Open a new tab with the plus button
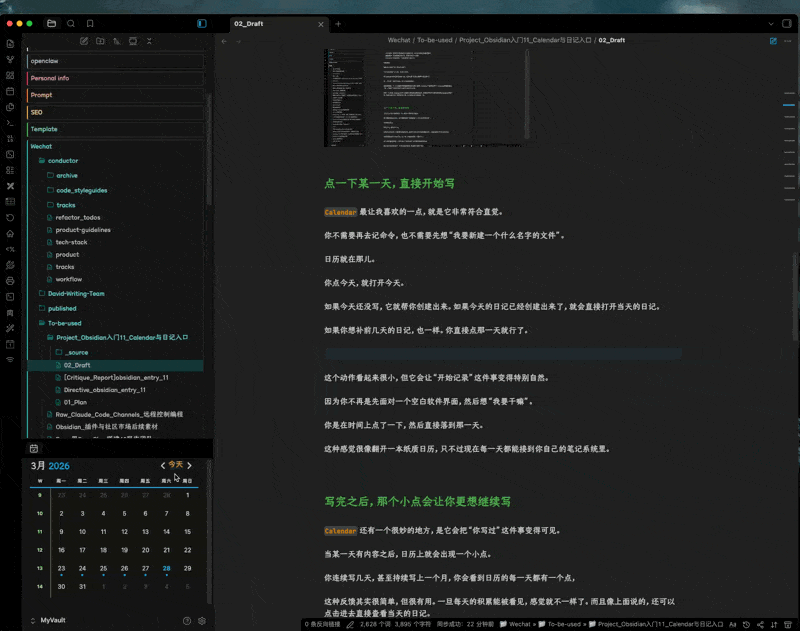The image size is (800, 631). 338,24
